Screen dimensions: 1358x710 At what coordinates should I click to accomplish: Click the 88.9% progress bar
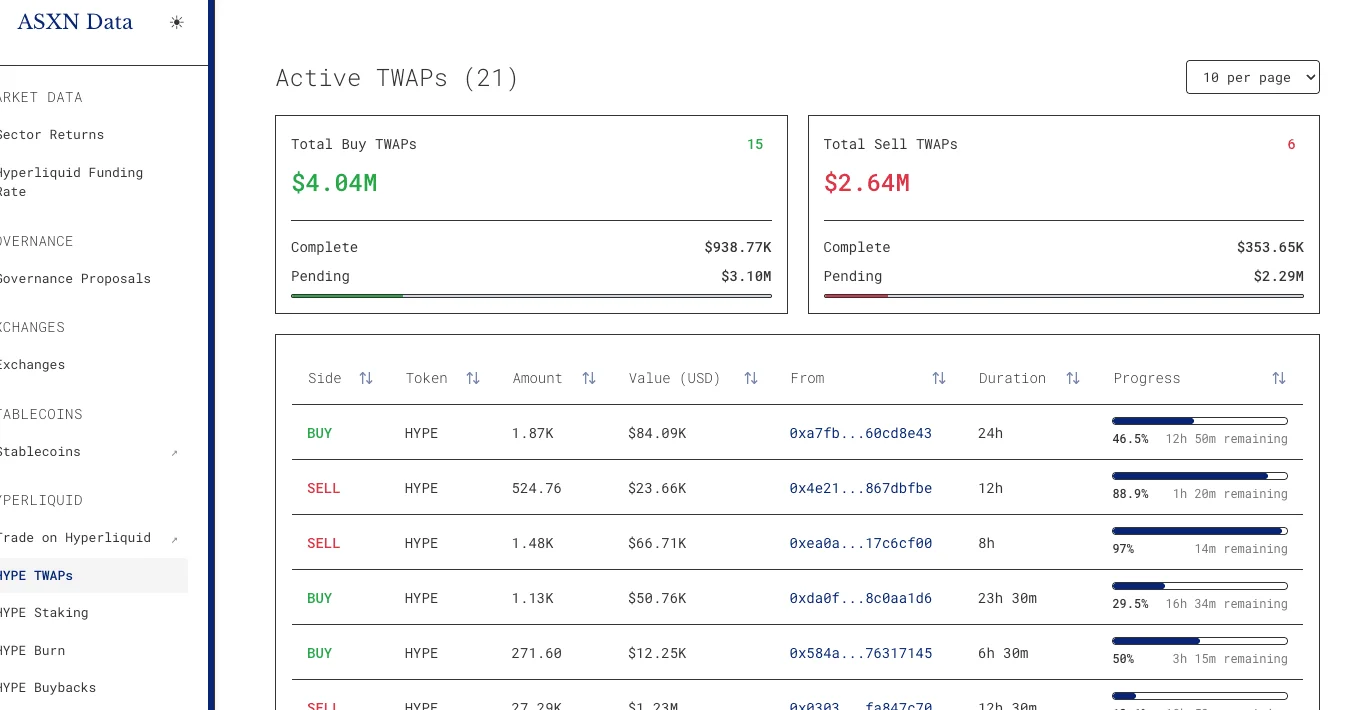1200,476
